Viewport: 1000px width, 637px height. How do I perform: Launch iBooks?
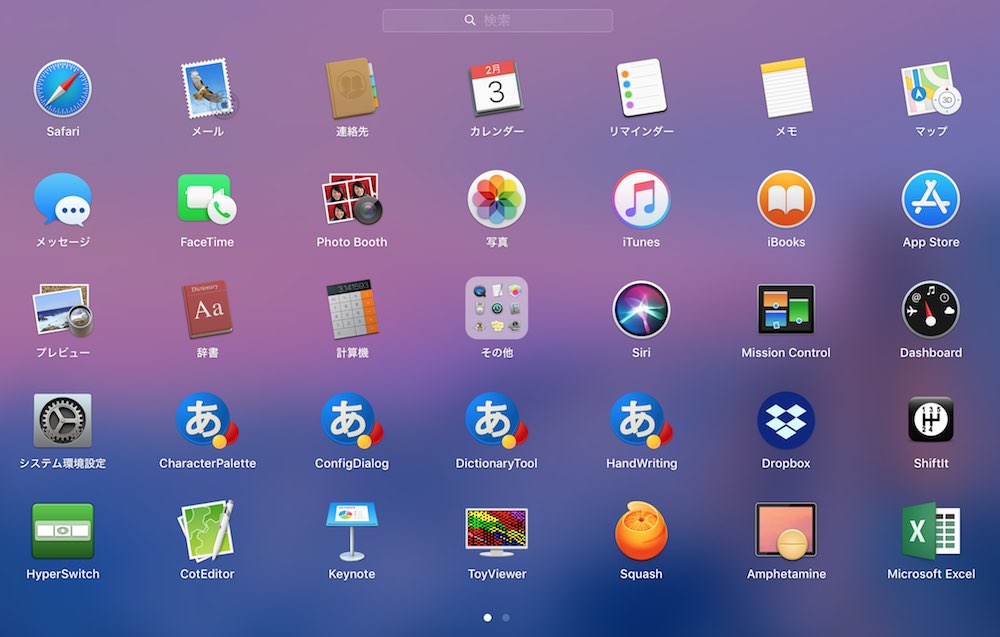[x=786, y=200]
